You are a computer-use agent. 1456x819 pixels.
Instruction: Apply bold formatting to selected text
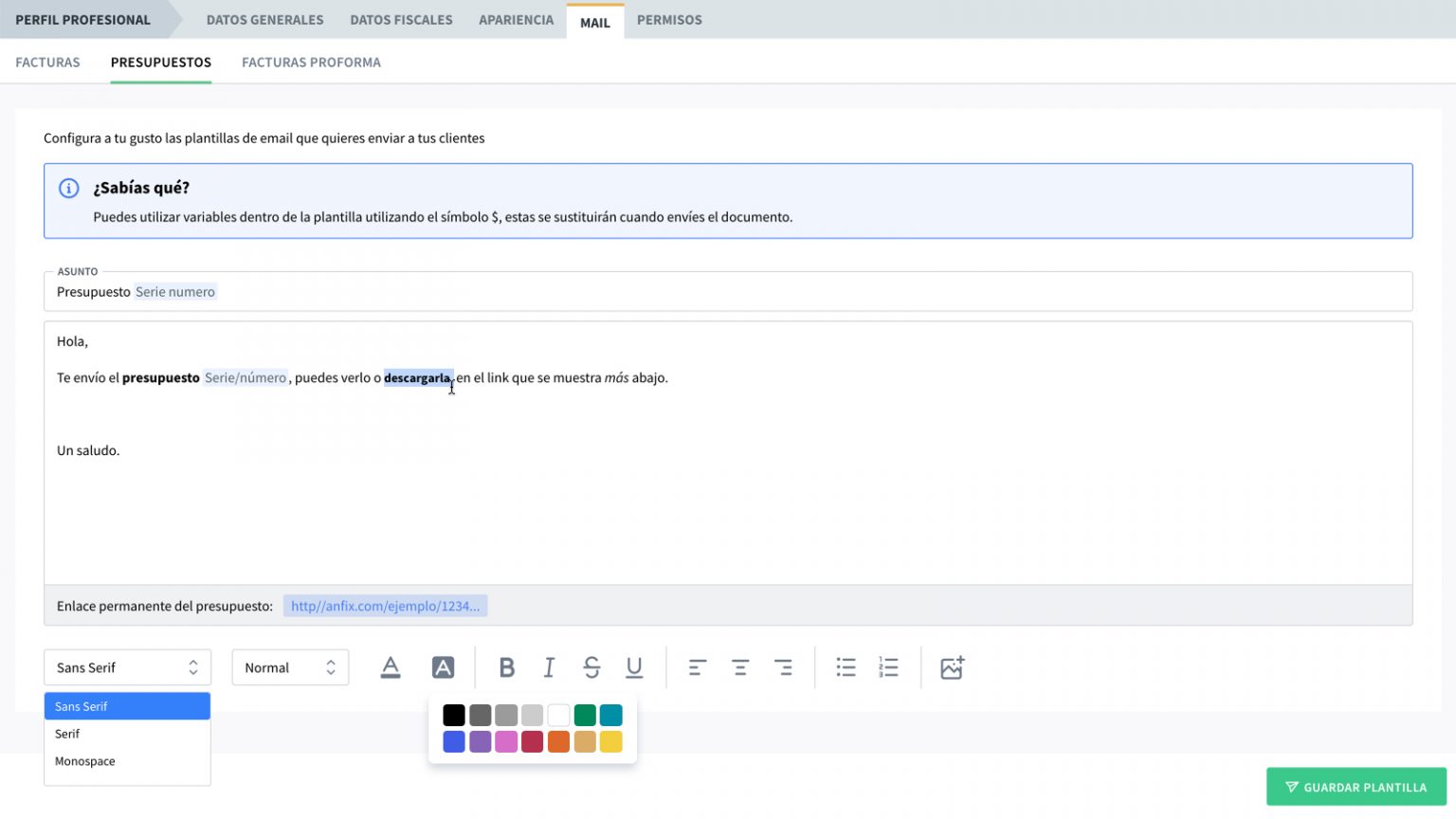tap(507, 667)
